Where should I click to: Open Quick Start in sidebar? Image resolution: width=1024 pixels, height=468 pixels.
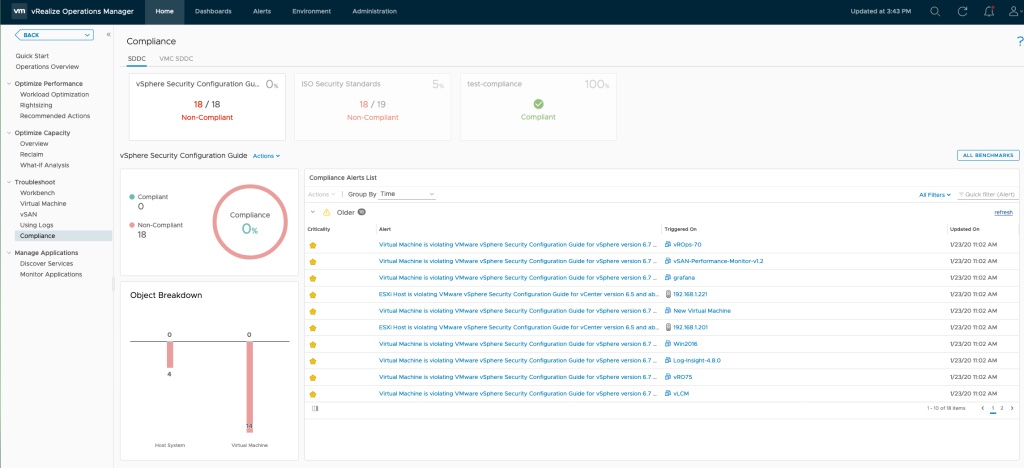(x=32, y=56)
